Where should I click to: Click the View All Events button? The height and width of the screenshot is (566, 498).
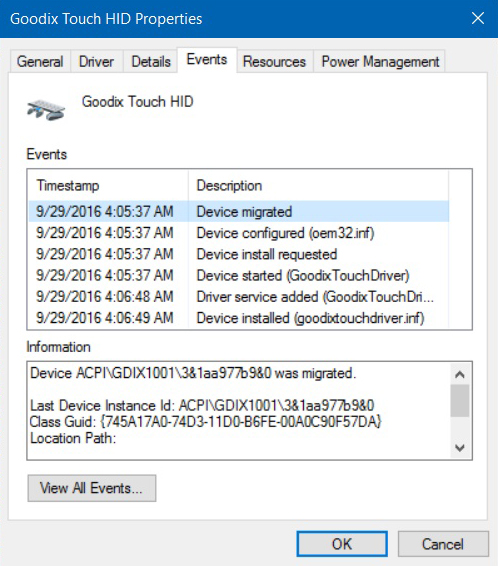pos(92,488)
